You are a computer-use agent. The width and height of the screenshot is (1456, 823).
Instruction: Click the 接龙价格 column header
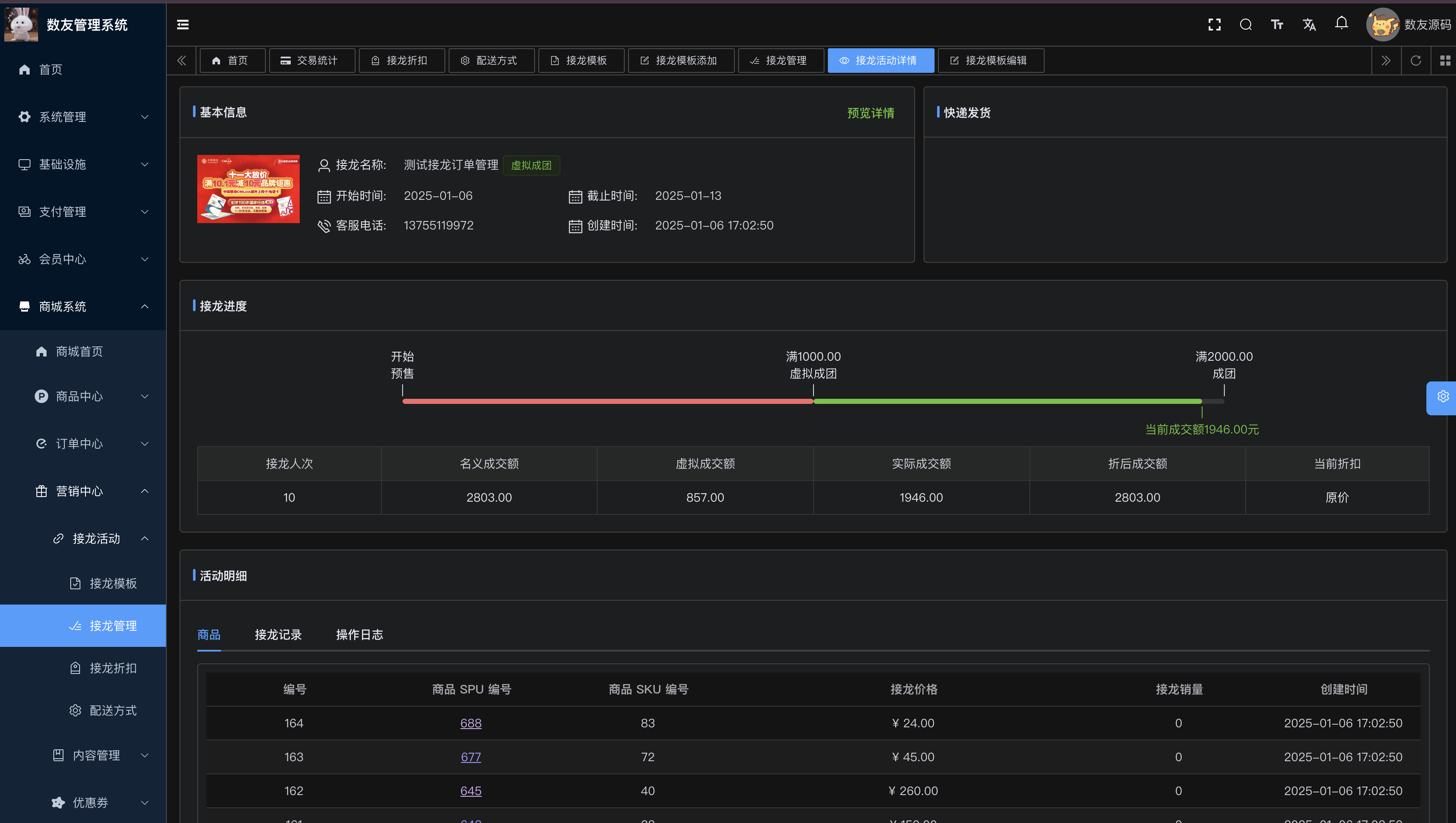tap(913, 689)
